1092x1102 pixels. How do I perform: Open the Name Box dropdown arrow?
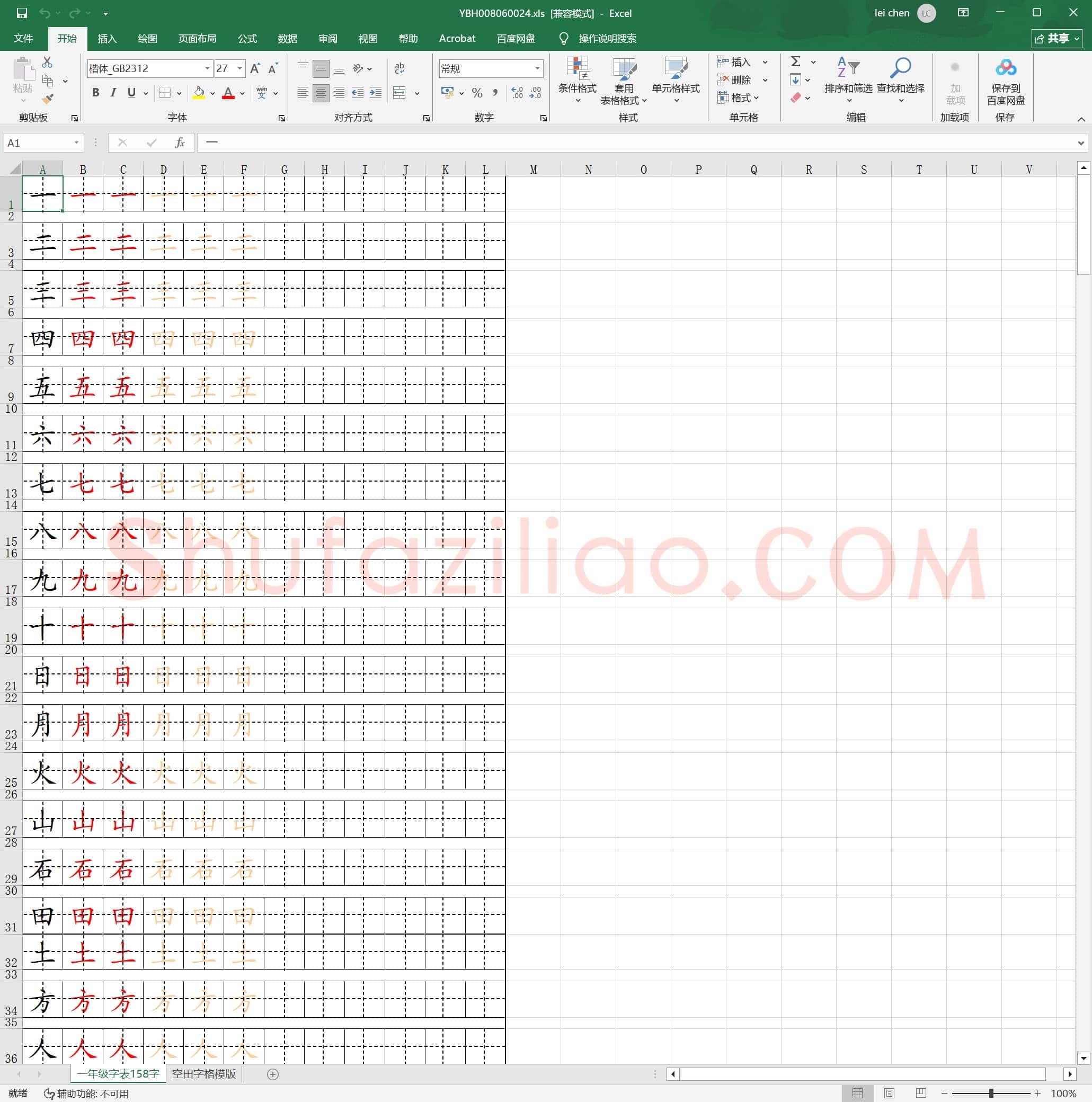pos(76,143)
